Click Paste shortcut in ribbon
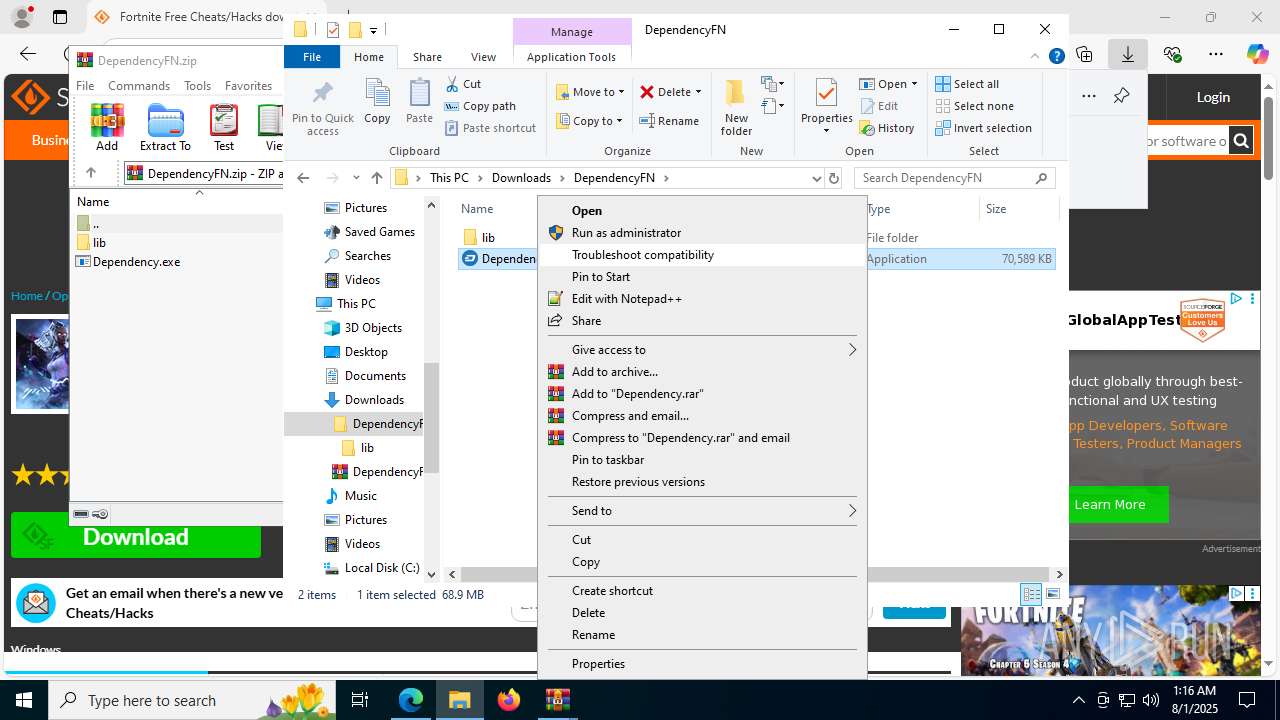The width and height of the screenshot is (1280, 720). pos(490,128)
